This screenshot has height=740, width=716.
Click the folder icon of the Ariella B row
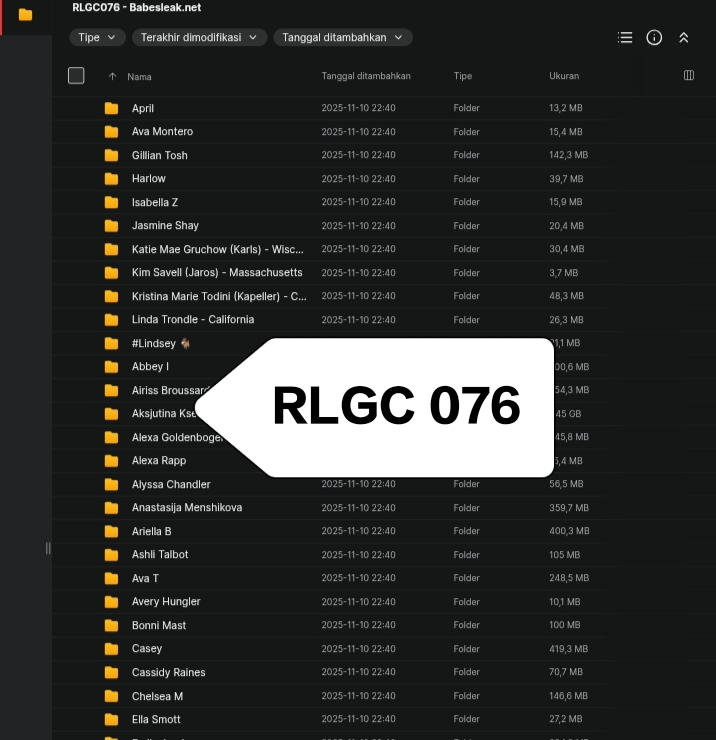(111, 531)
